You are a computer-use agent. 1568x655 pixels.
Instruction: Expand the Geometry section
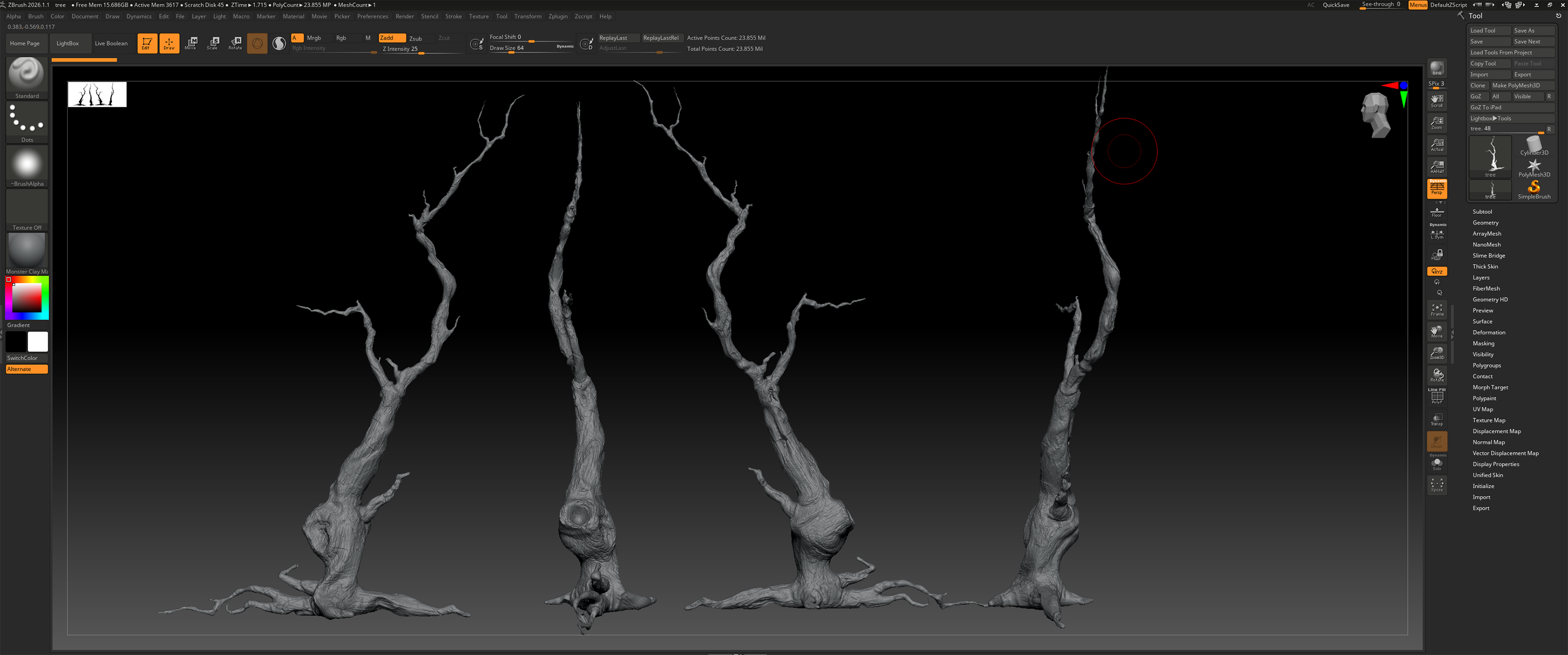(1485, 223)
